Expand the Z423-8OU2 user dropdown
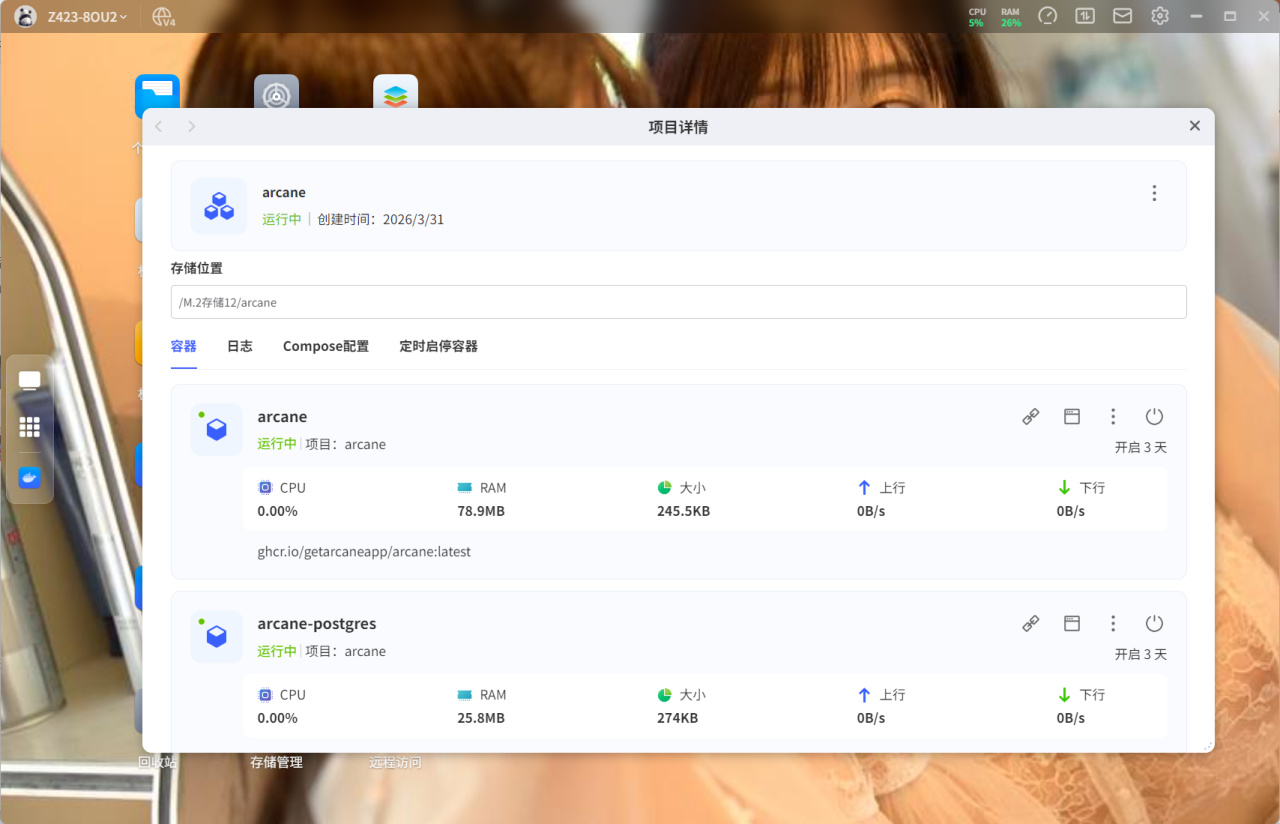Image resolution: width=1280 pixels, height=824 pixels. tap(88, 17)
